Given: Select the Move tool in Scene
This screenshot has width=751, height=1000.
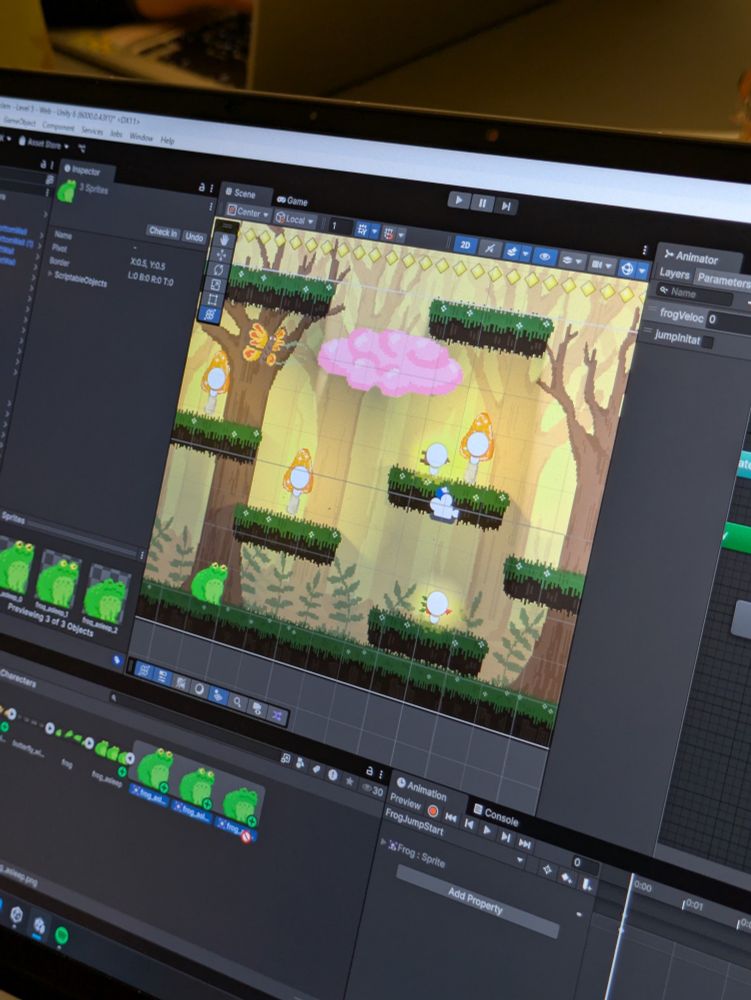Looking at the screenshot, I should click(x=222, y=254).
